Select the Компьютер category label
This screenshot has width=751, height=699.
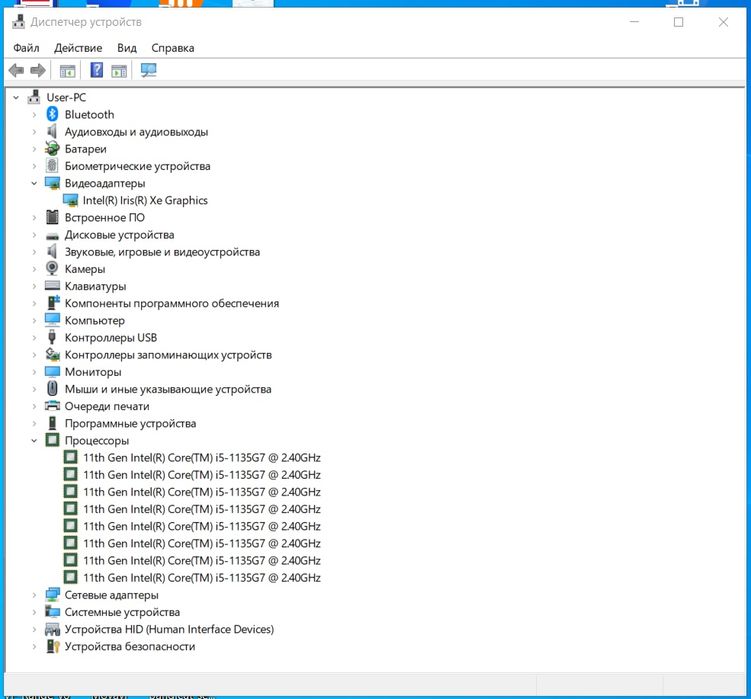click(95, 321)
